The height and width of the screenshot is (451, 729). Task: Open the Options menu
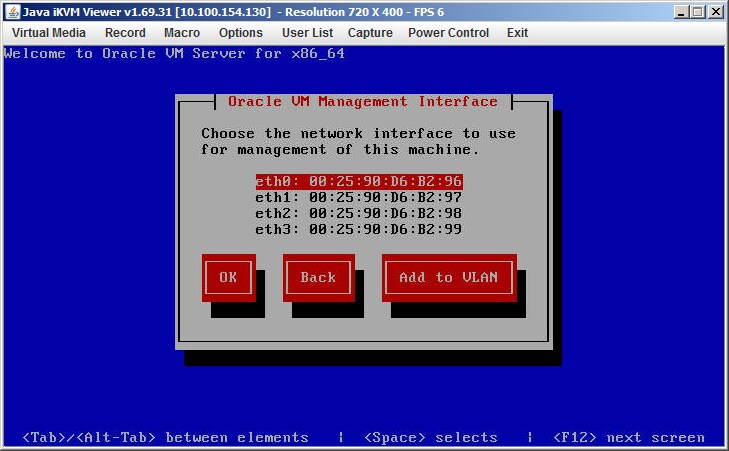pyautogui.click(x=240, y=33)
